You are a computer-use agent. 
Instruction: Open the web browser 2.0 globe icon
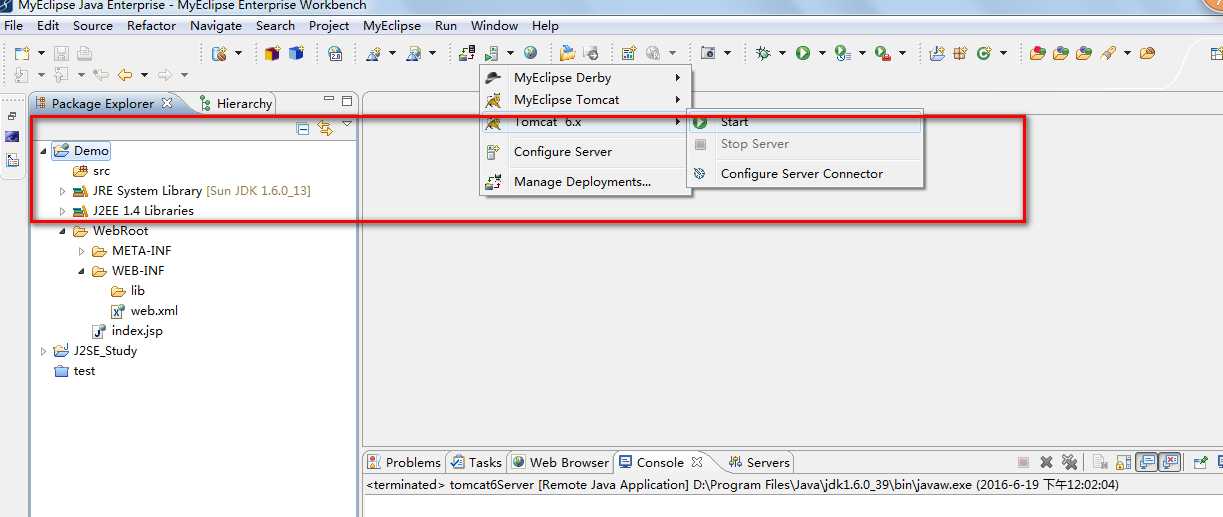pos(335,53)
